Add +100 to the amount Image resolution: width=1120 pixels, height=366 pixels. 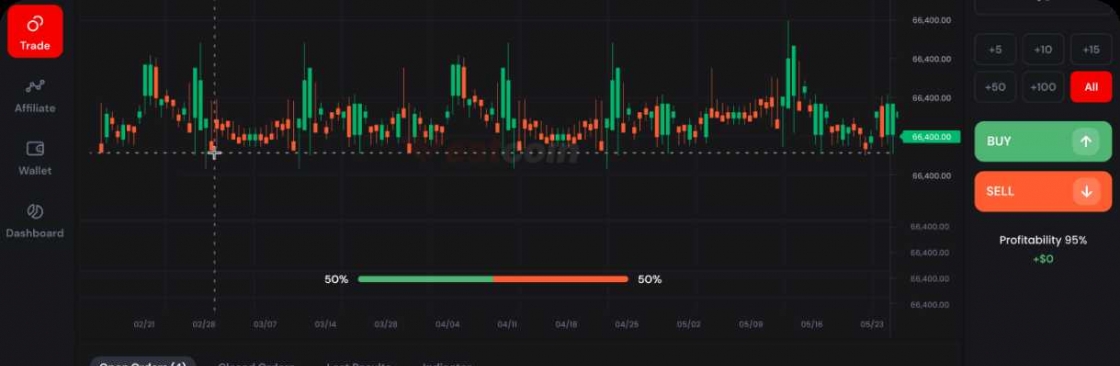click(1043, 86)
